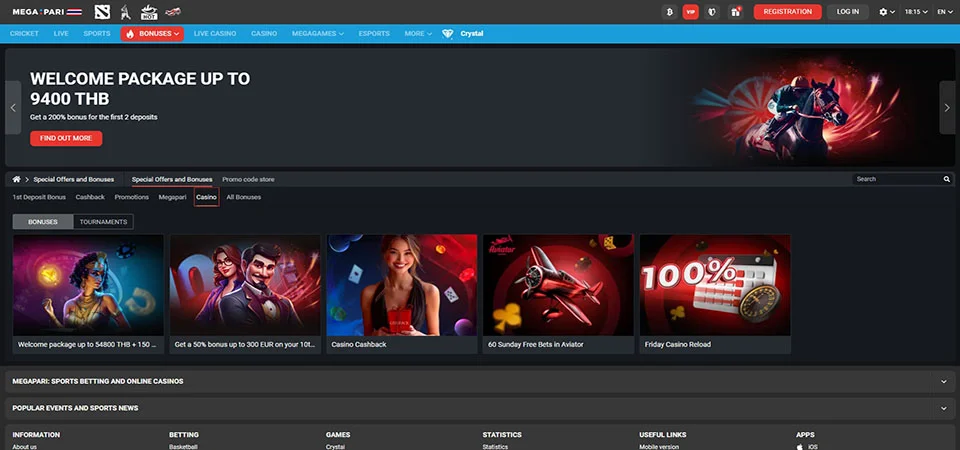Open the EN language dropdown
Screen dimensions: 960x450
943,12
